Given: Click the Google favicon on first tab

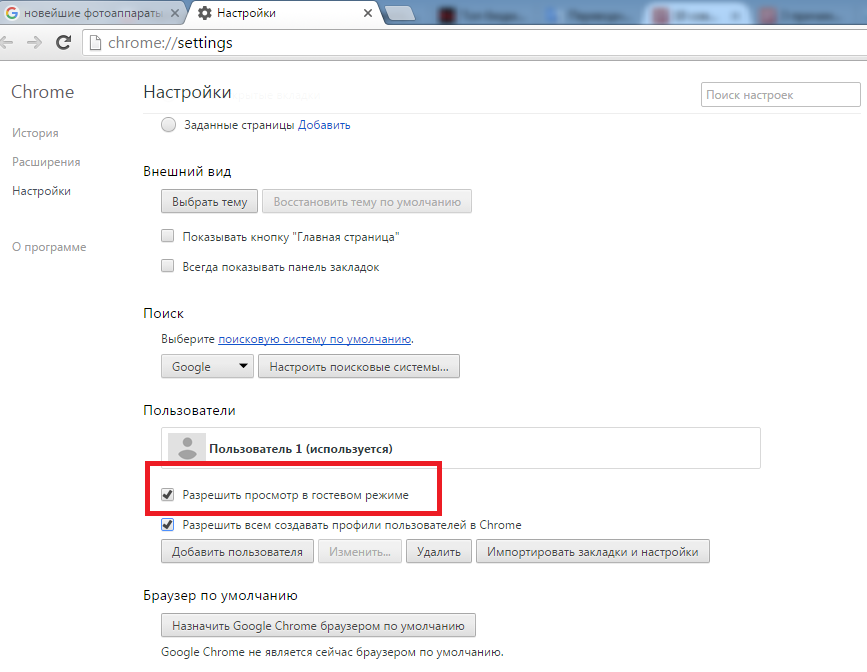Looking at the screenshot, I should 12,13.
